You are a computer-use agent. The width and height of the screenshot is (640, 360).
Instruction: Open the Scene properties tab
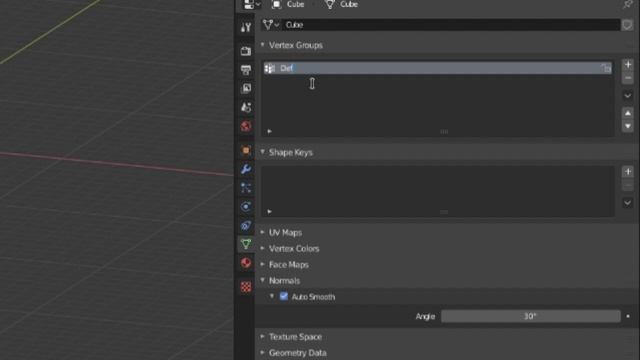point(246,107)
